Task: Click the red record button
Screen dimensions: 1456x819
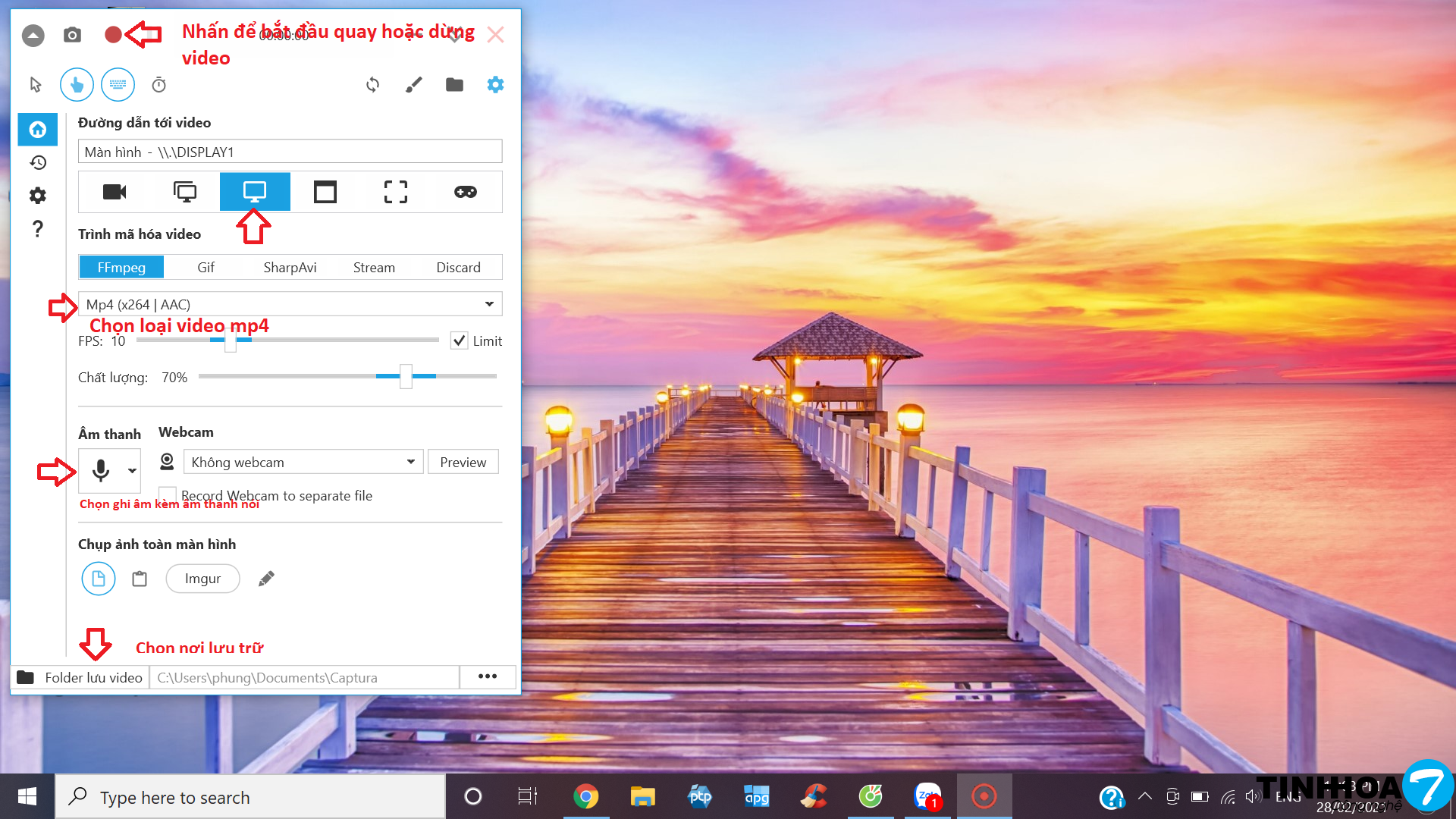Action: coord(113,35)
